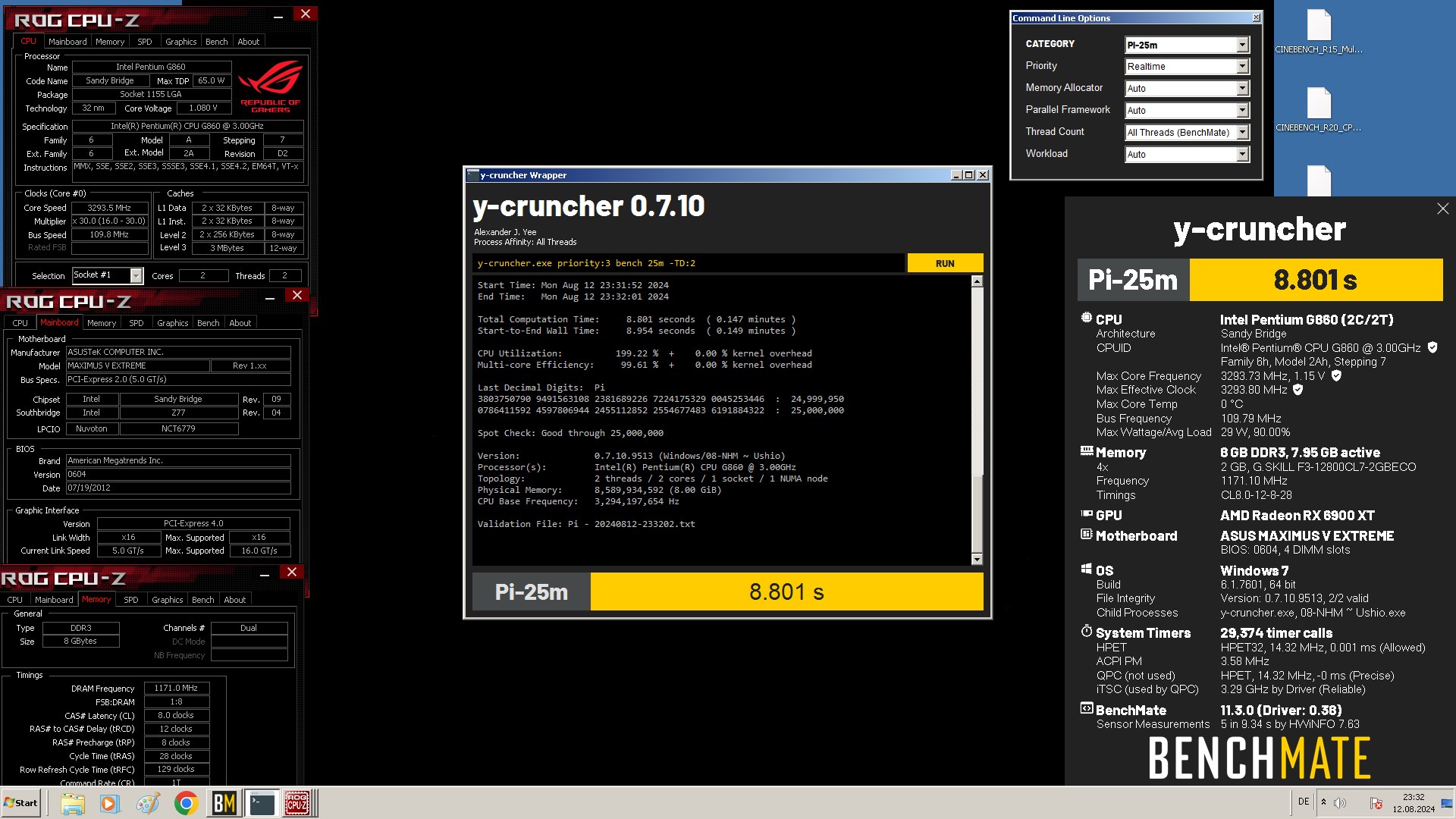Click the output scrollbar up arrow in y-cruncher
Screen dimensions: 1456x819
coord(977,281)
